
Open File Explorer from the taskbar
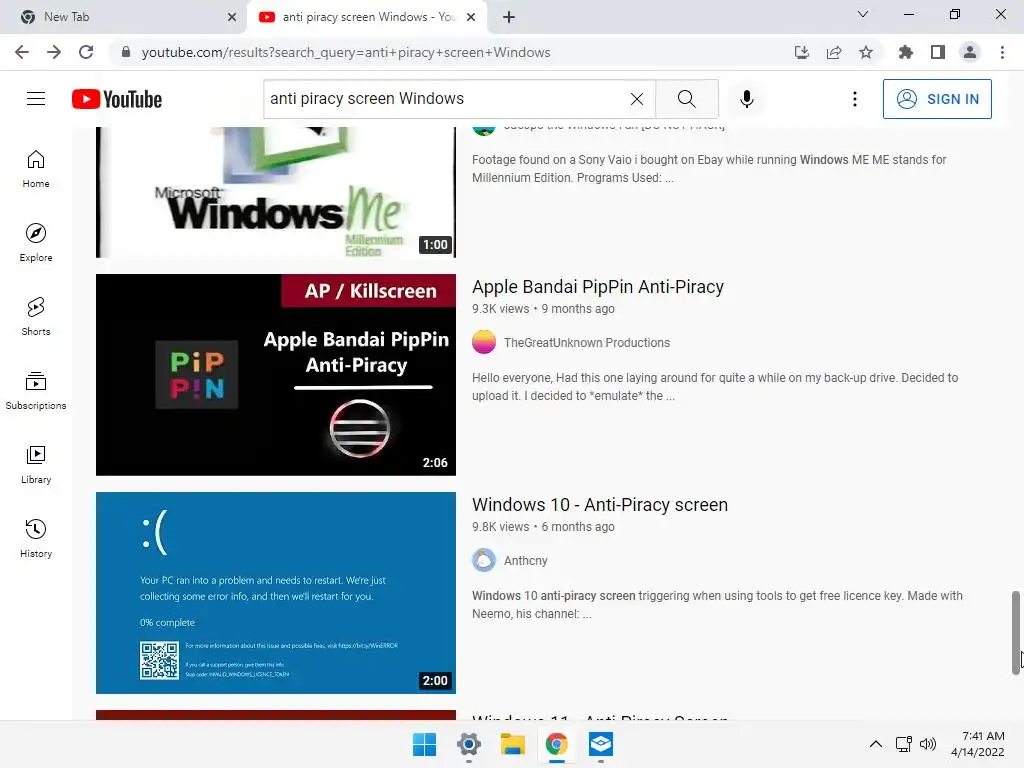coord(513,744)
